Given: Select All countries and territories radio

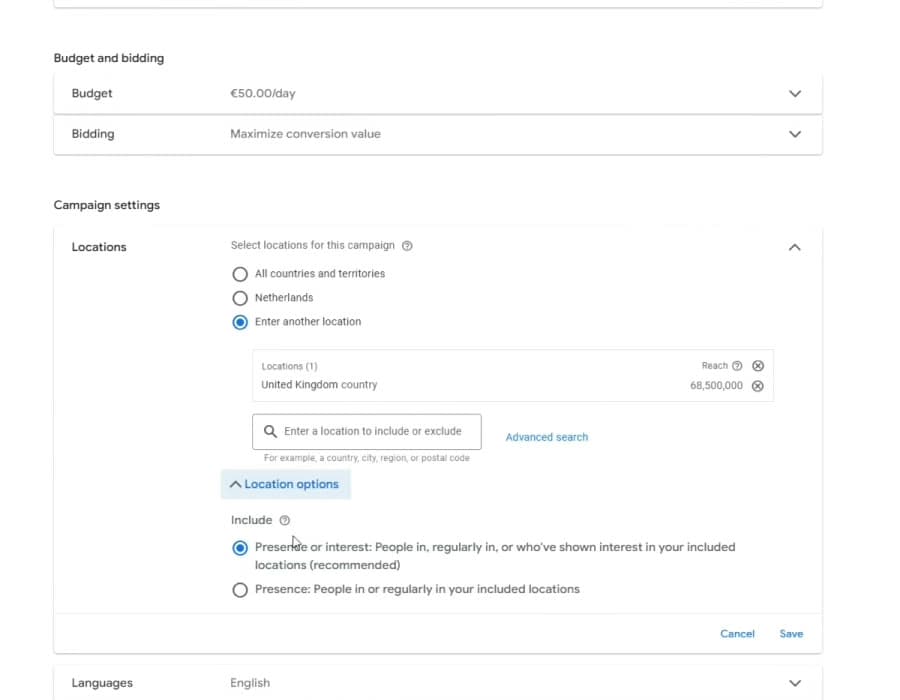Looking at the screenshot, I should point(240,274).
